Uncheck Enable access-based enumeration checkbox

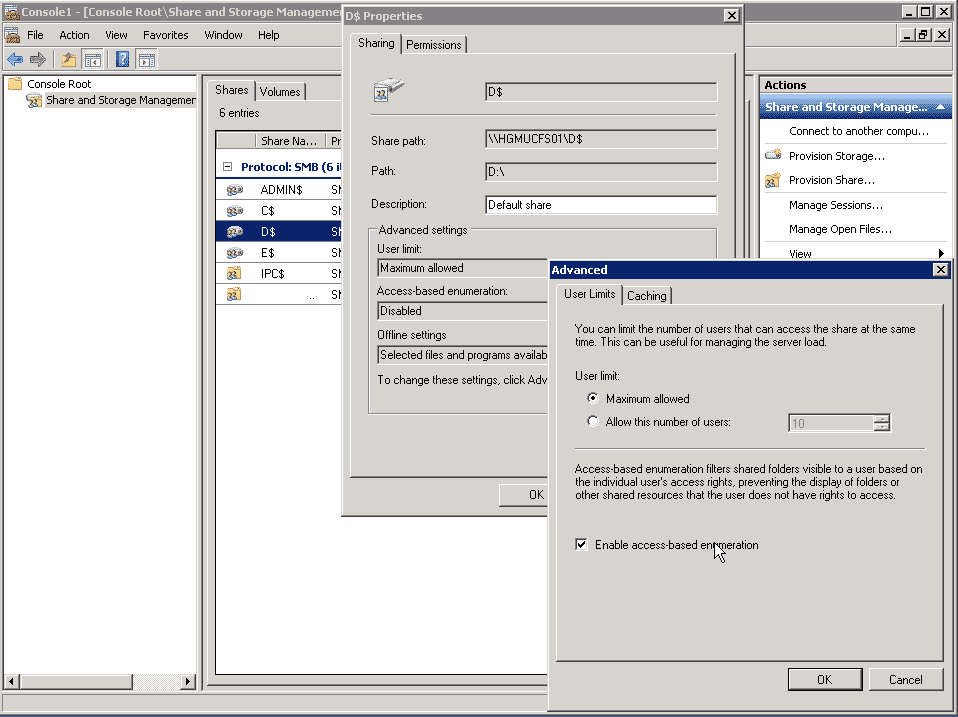point(581,544)
